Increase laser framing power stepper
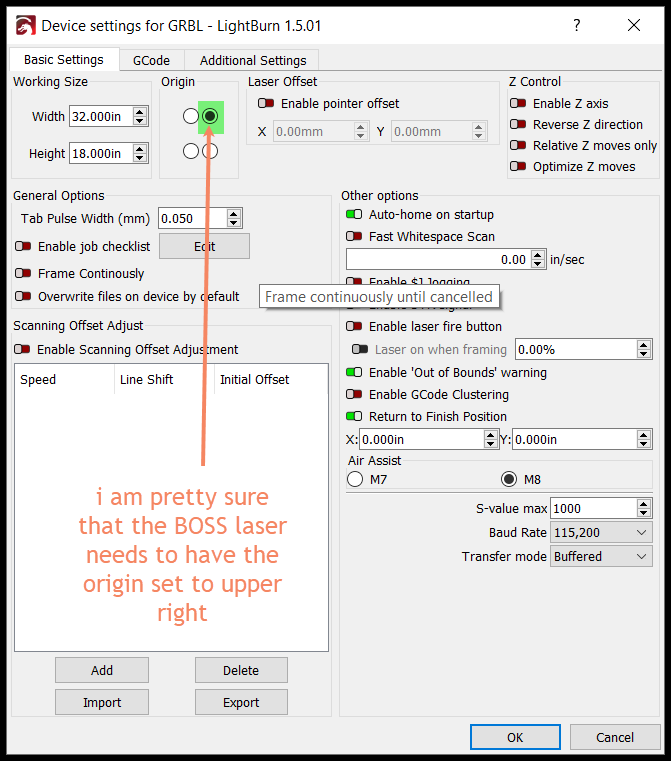The width and height of the screenshot is (671, 761). 644,345
